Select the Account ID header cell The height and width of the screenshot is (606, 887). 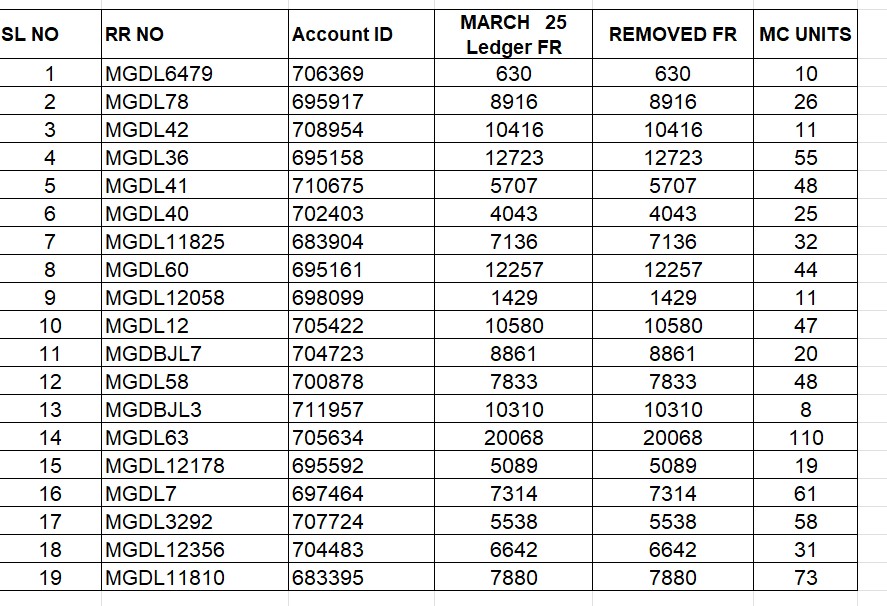click(x=361, y=34)
